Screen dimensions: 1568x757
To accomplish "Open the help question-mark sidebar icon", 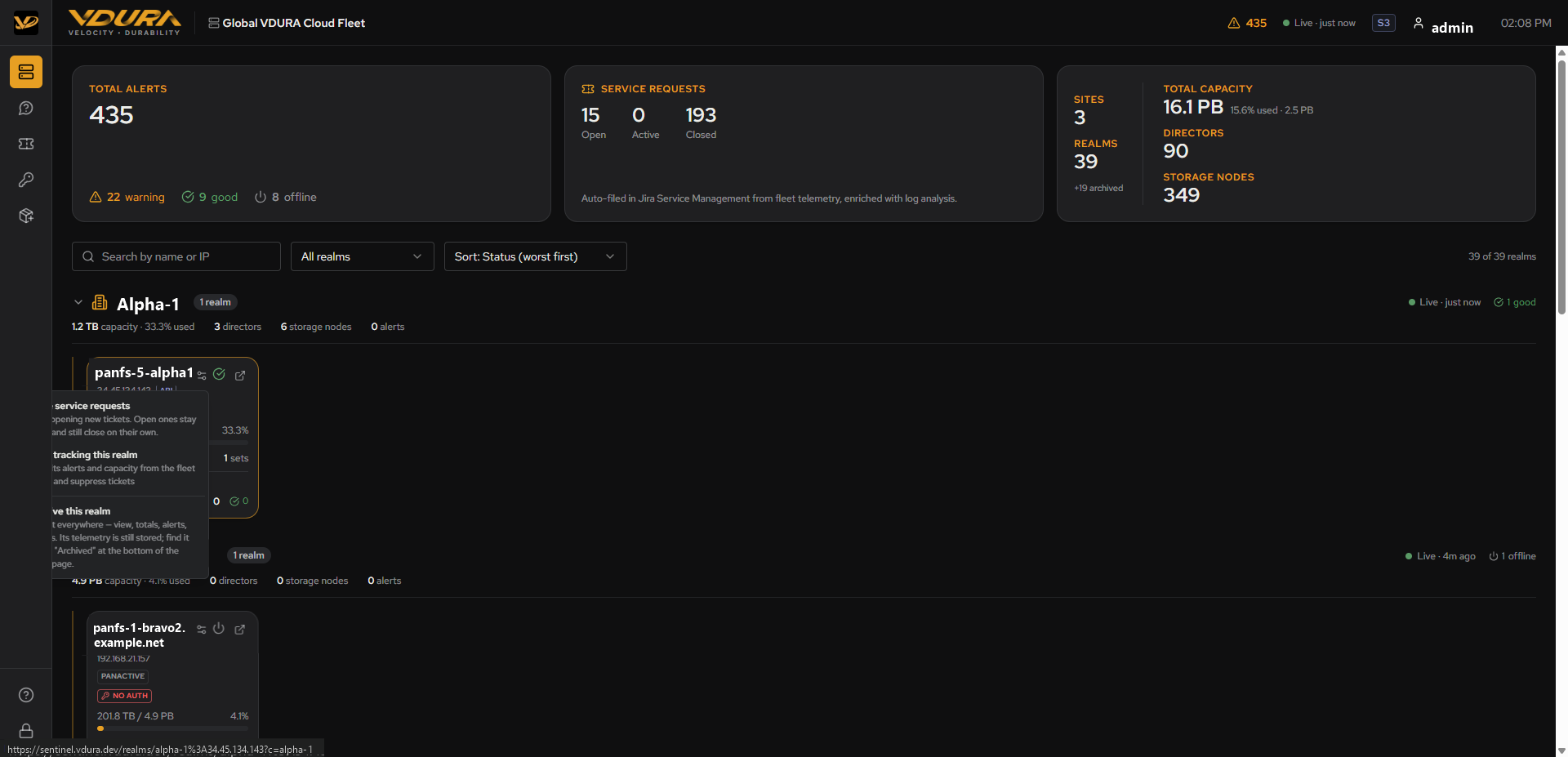I will click(x=26, y=695).
